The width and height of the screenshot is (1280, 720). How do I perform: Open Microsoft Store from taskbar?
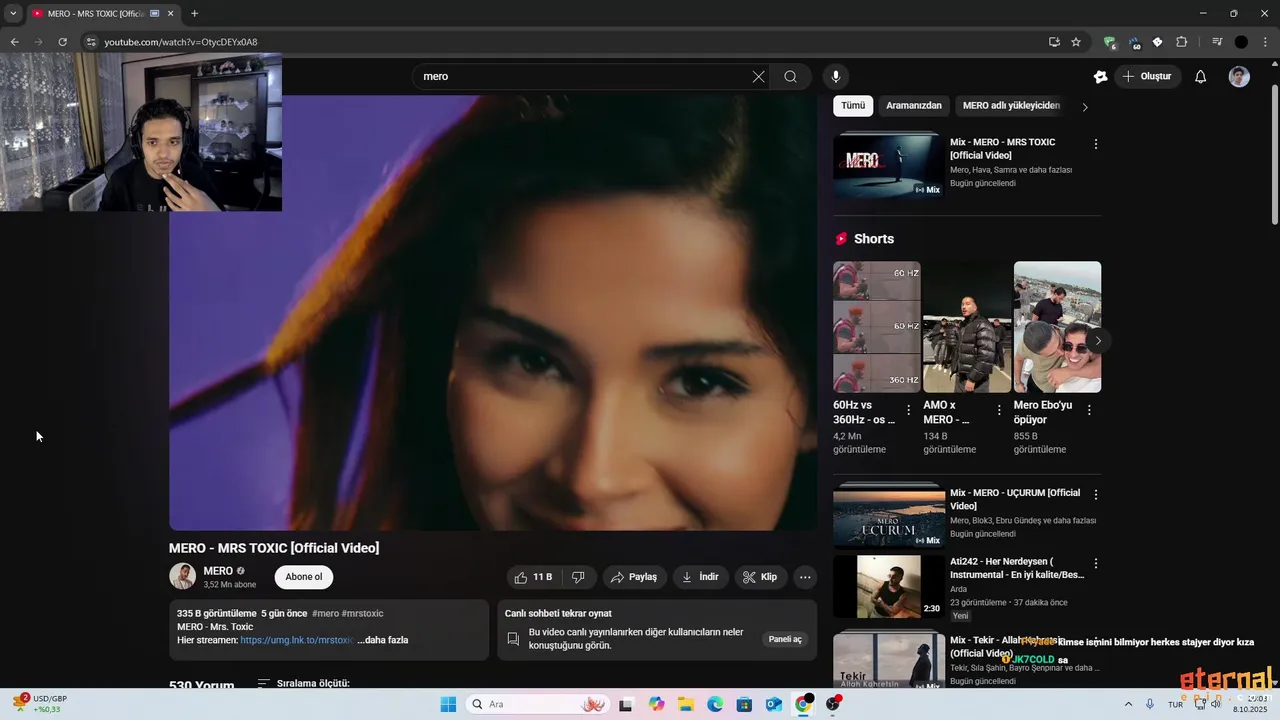pyautogui.click(x=744, y=704)
